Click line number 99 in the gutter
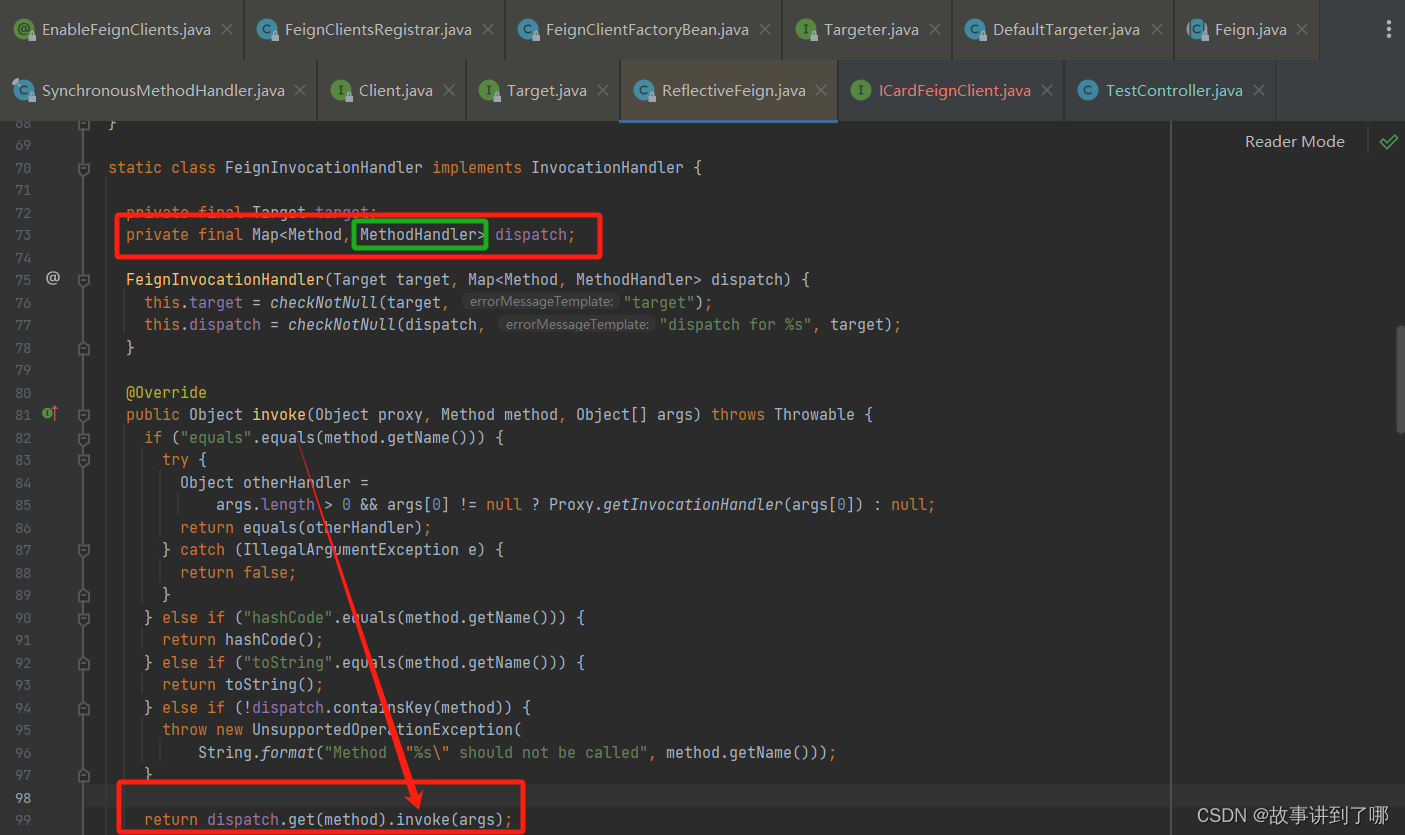The height and width of the screenshot is (835, 1405). (x=22, y=820)
